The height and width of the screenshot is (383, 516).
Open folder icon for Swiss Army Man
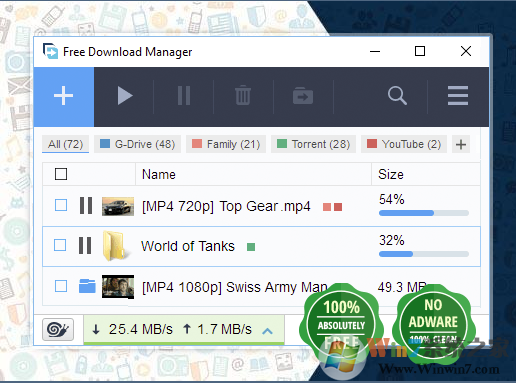87,286
